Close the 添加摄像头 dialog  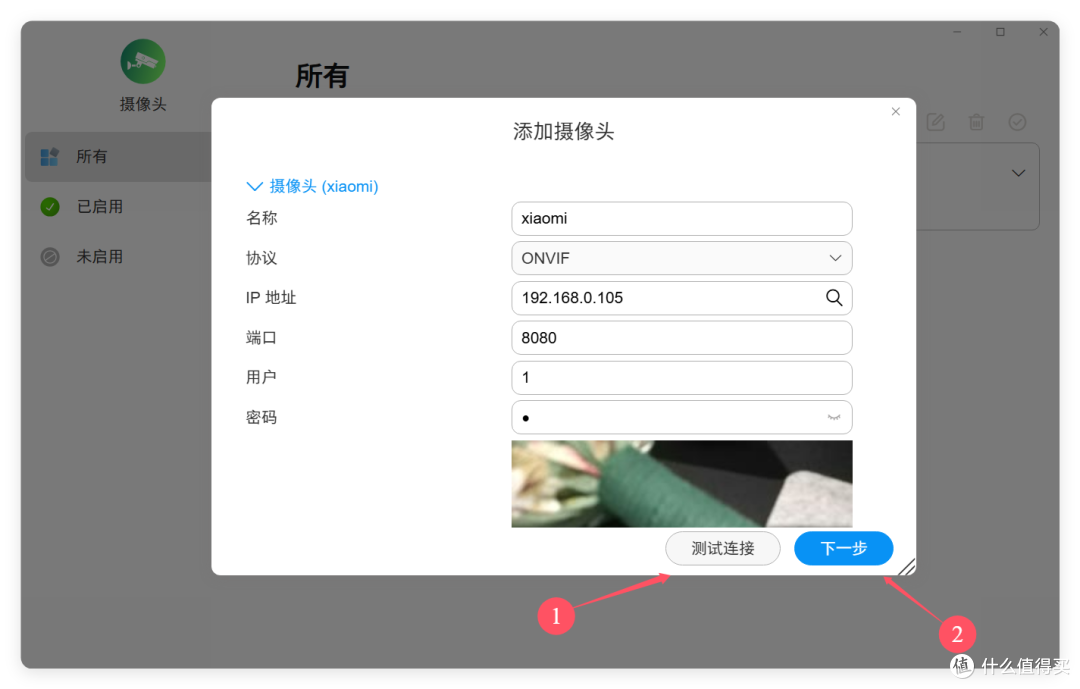pos(895,112)
